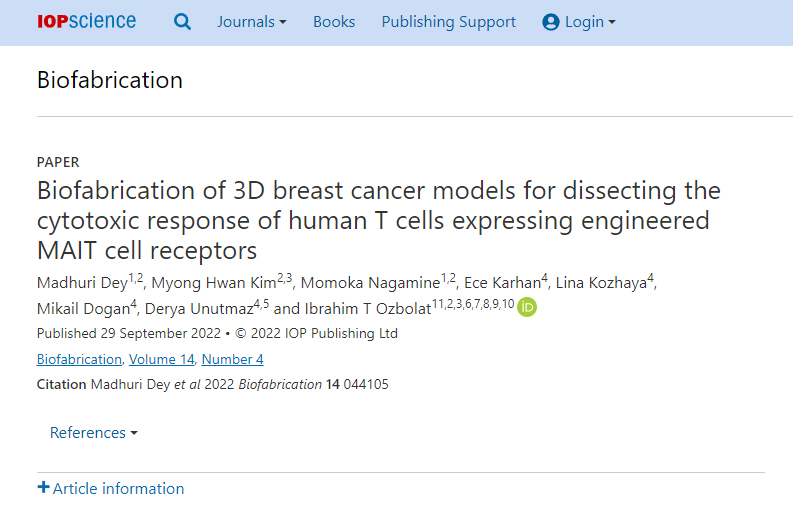Image resolution: width=793 pixels, height=528 pixels.
Task: Click author name Momoka Nagamine
Action: pos(371,283)
